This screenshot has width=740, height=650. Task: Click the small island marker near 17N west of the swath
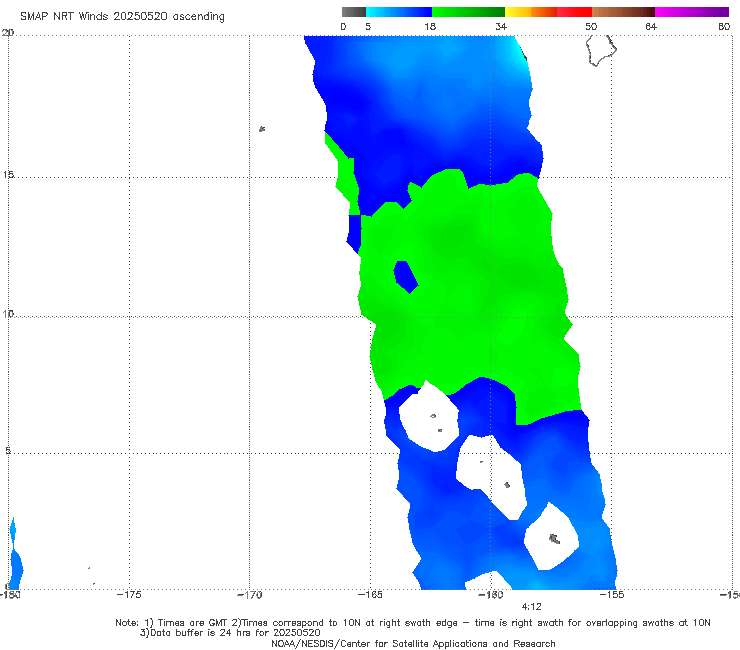tap(262, 129)
